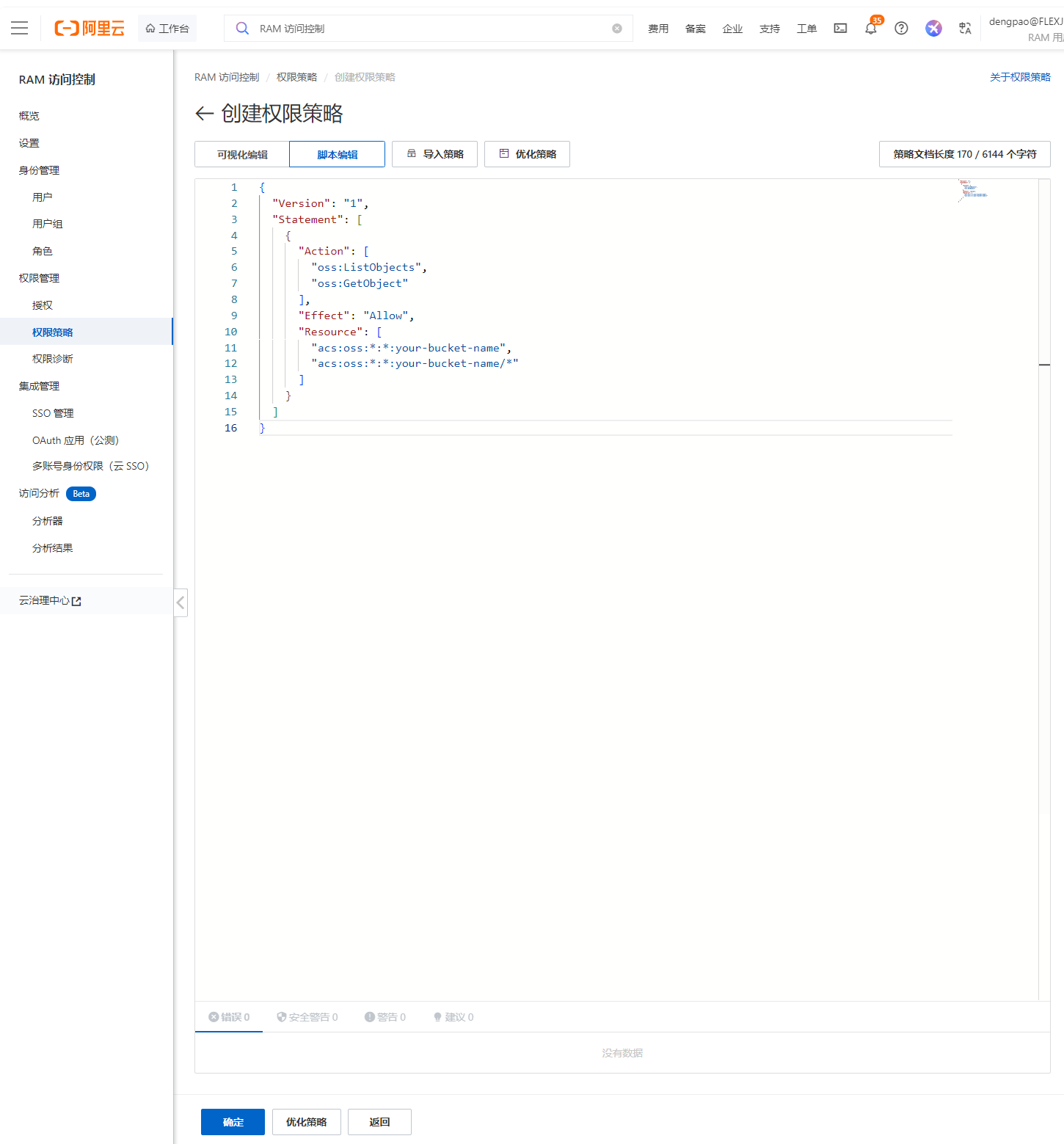
Task: Go to 权限策略 breadcrumb
Action: pos(296,77)
